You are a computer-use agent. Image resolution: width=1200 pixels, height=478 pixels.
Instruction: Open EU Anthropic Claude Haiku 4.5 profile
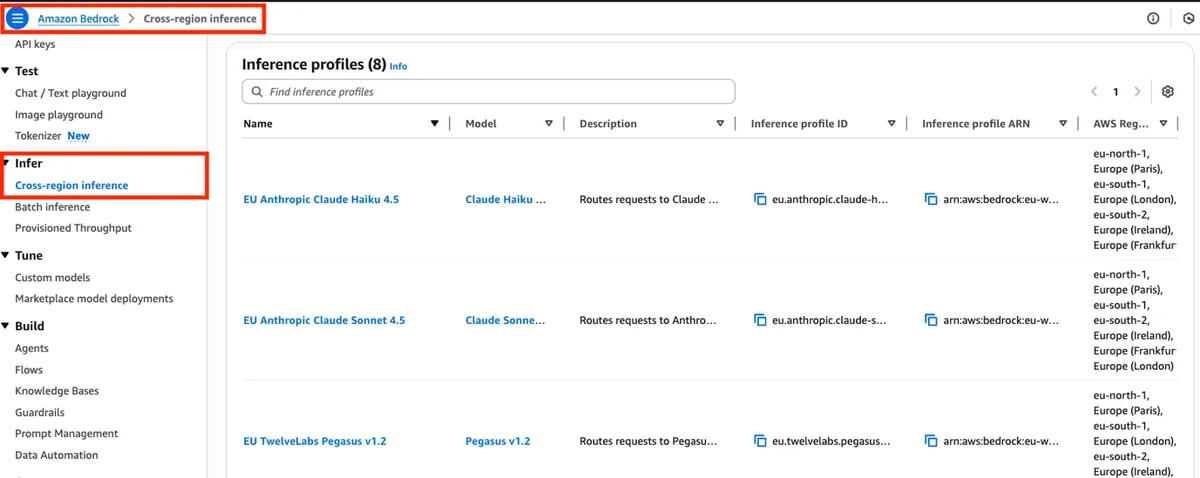click(321, 200)
